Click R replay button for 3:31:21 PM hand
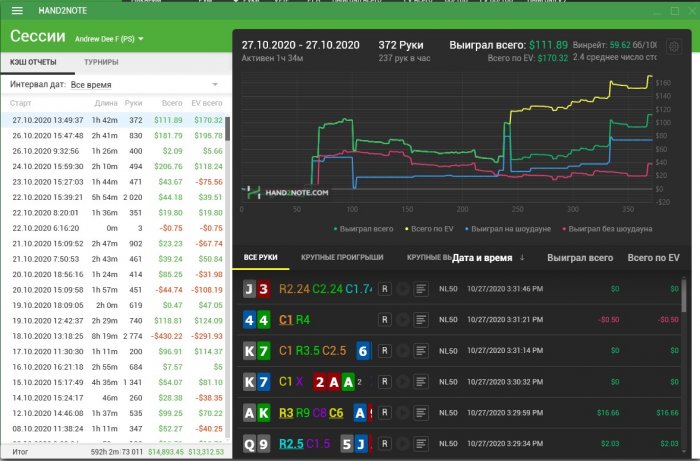This screenshot has height=461, width=700. 384,320
